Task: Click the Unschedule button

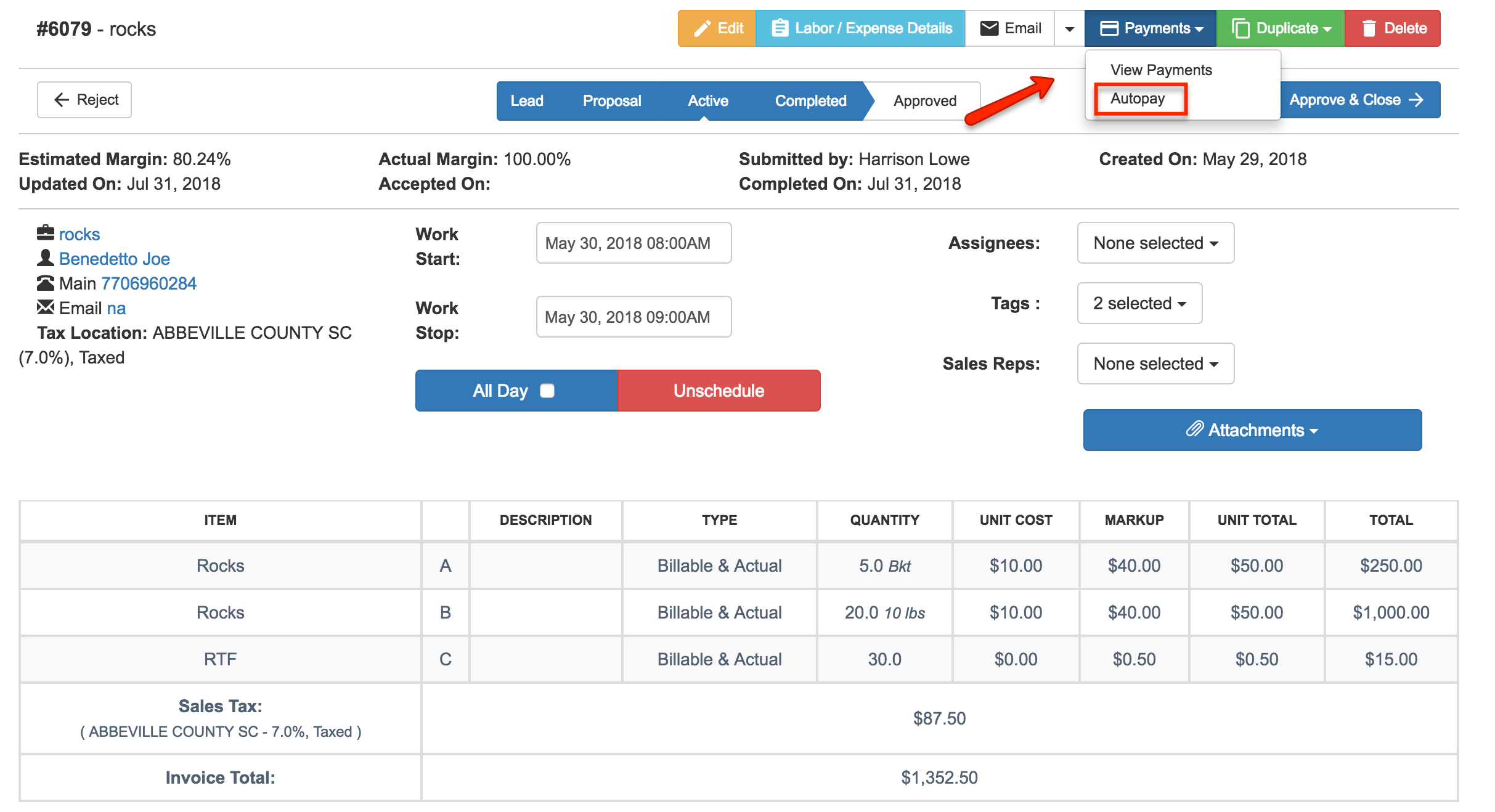Action: (x=718, y=391)
